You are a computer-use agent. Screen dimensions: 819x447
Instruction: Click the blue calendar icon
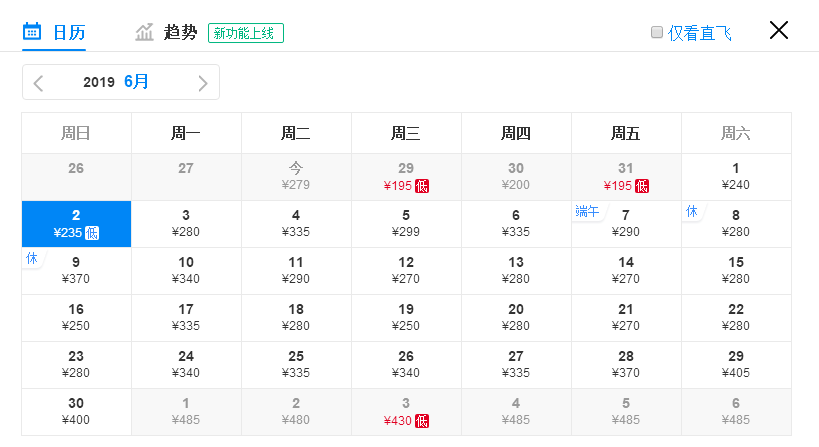32,31
